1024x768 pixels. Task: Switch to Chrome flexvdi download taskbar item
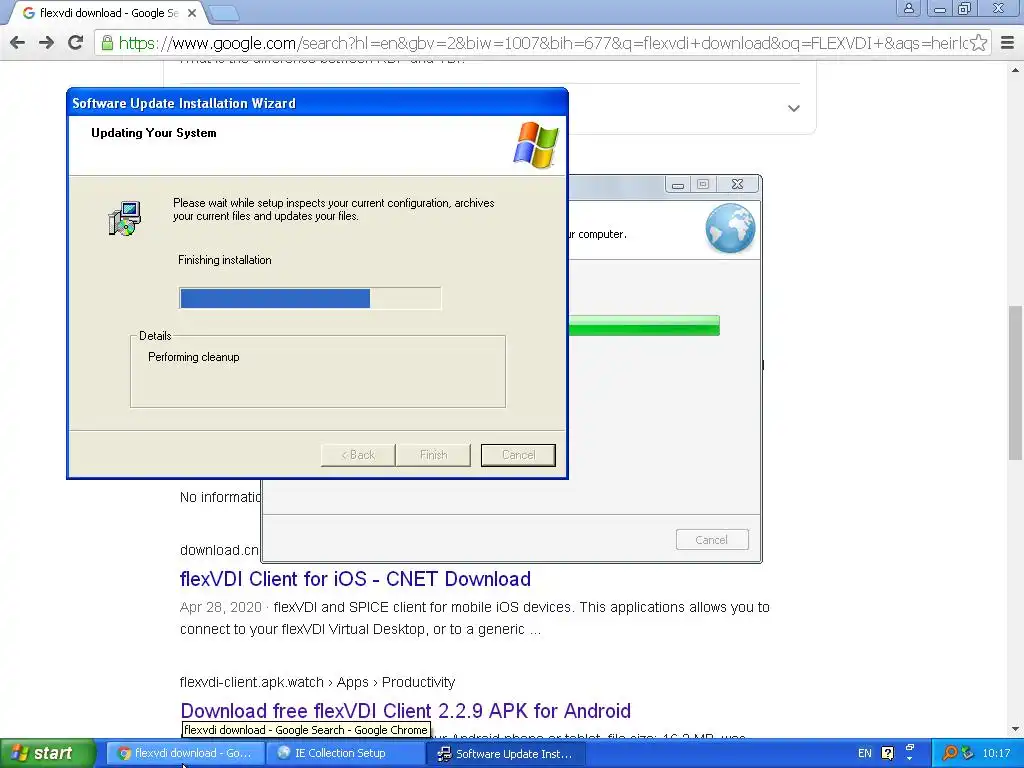click(x=185, y=754)
